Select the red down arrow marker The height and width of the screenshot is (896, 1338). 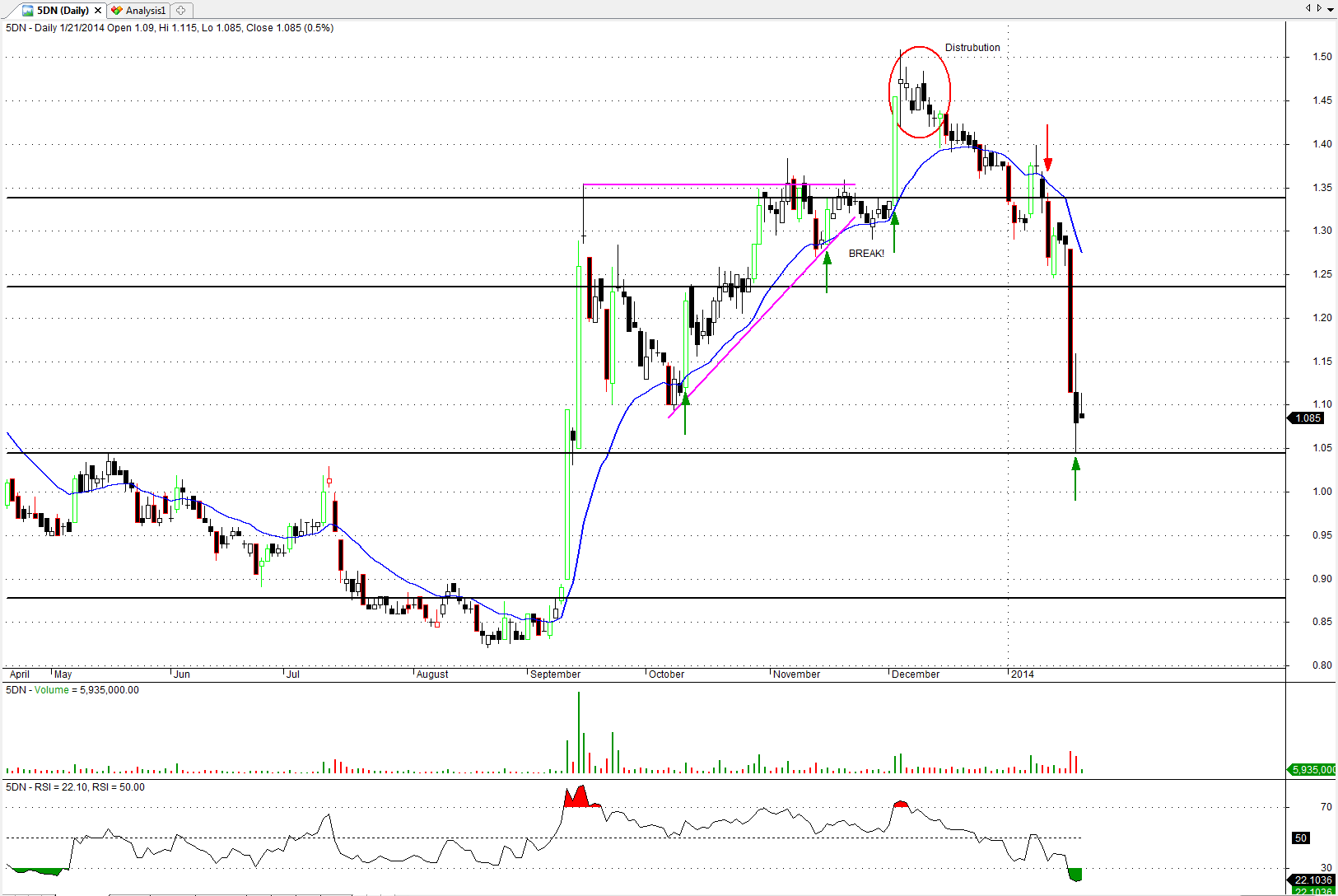[x=1047, y=150]
